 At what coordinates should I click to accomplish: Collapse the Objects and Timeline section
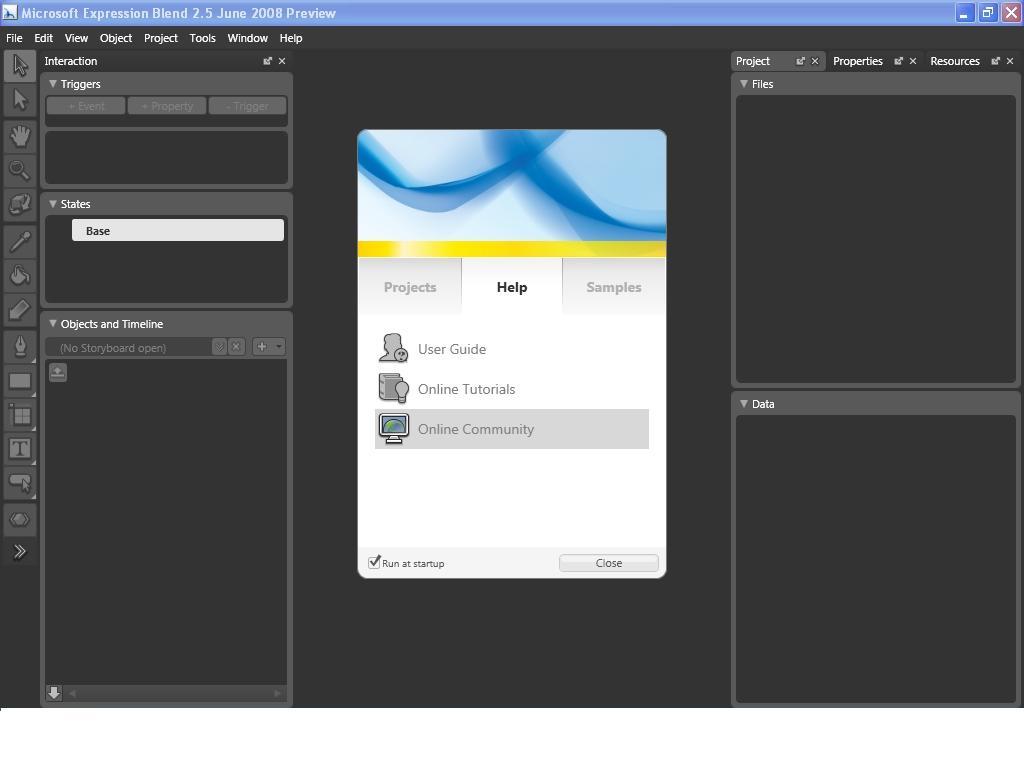pos(53,323)
